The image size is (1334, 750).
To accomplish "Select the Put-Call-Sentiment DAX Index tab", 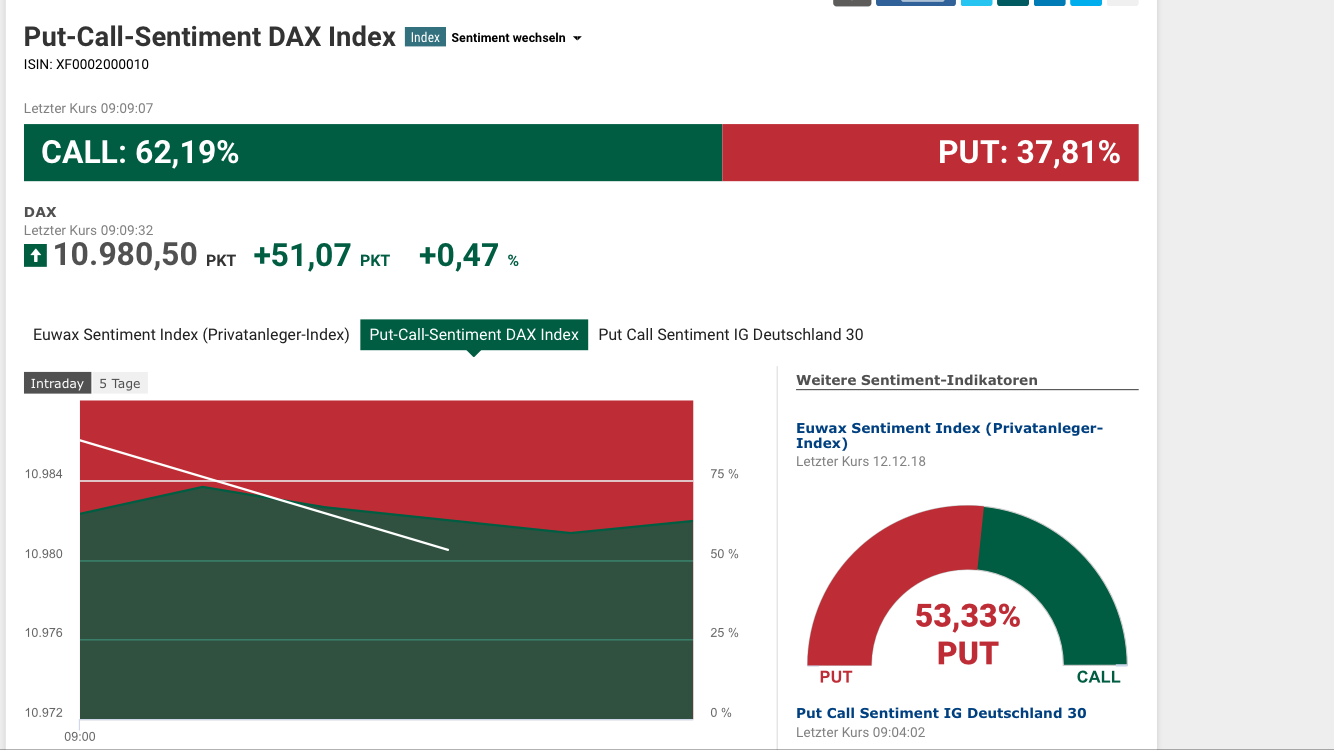I will pos(474,335).
